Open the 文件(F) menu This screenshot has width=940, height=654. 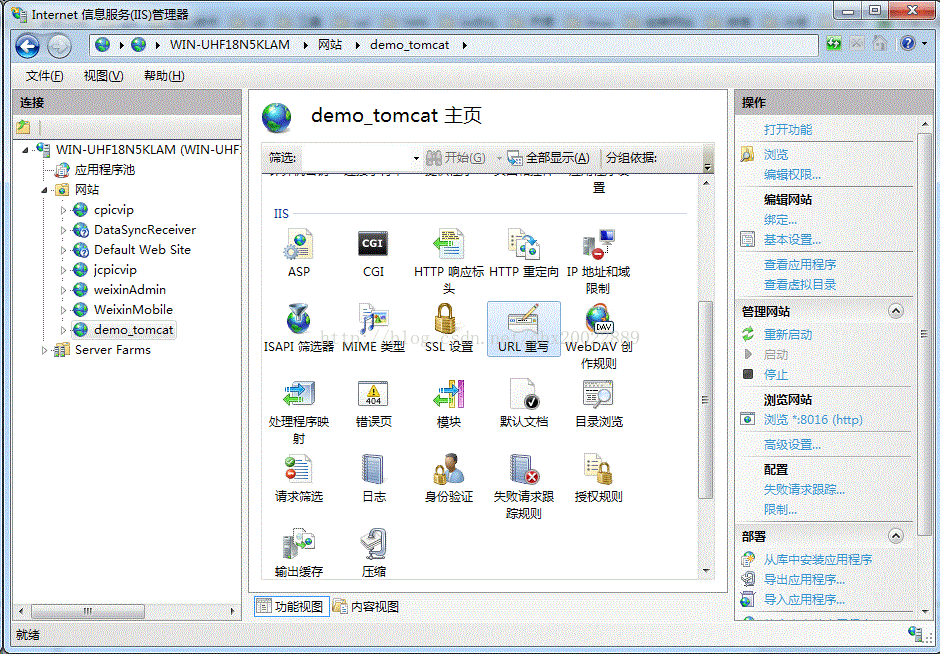pyautogui.click(x=45, y=76)
